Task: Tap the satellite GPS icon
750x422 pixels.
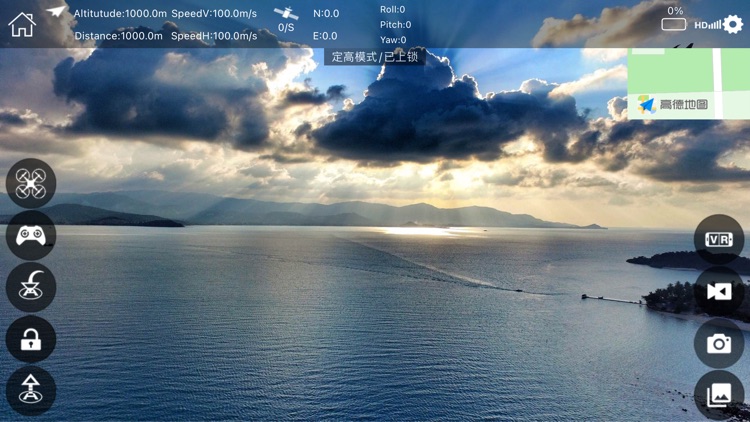Action: click(x=286, y=13)
